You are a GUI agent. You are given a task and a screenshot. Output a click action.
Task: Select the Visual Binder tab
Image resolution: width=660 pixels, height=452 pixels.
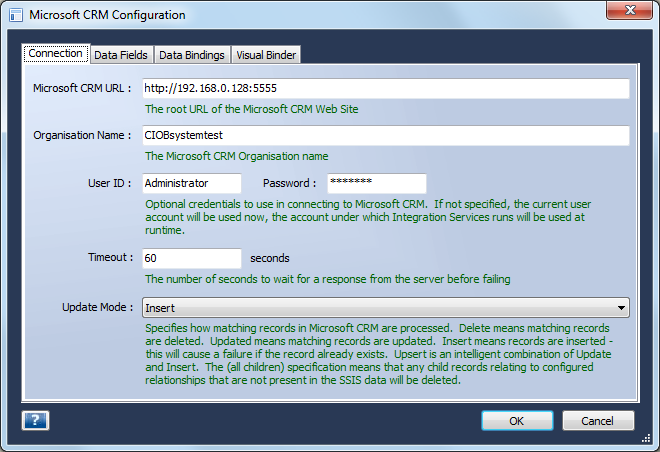point(265,55)
